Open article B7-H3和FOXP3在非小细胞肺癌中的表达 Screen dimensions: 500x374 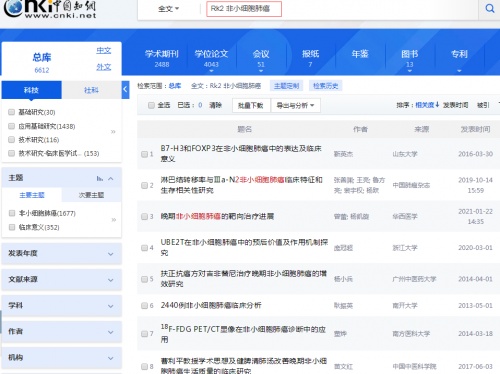[241, 154]
